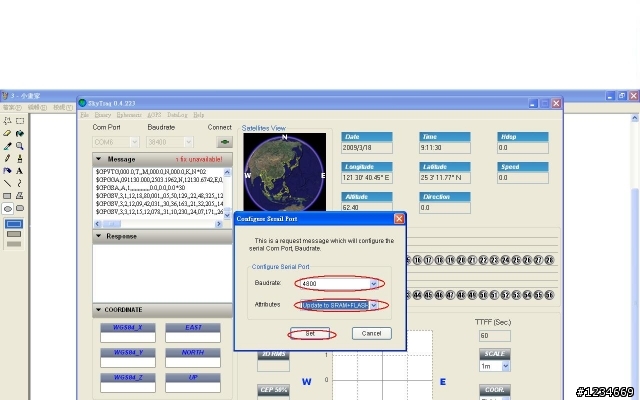This screenshot has height=400, width=640.
Task: Click satellite indicator number 16
Action: [x=417, y=260]
